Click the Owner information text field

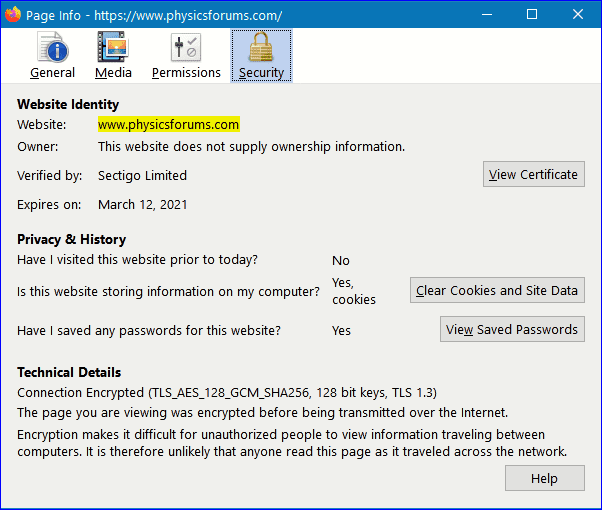[x=251, y=146]
